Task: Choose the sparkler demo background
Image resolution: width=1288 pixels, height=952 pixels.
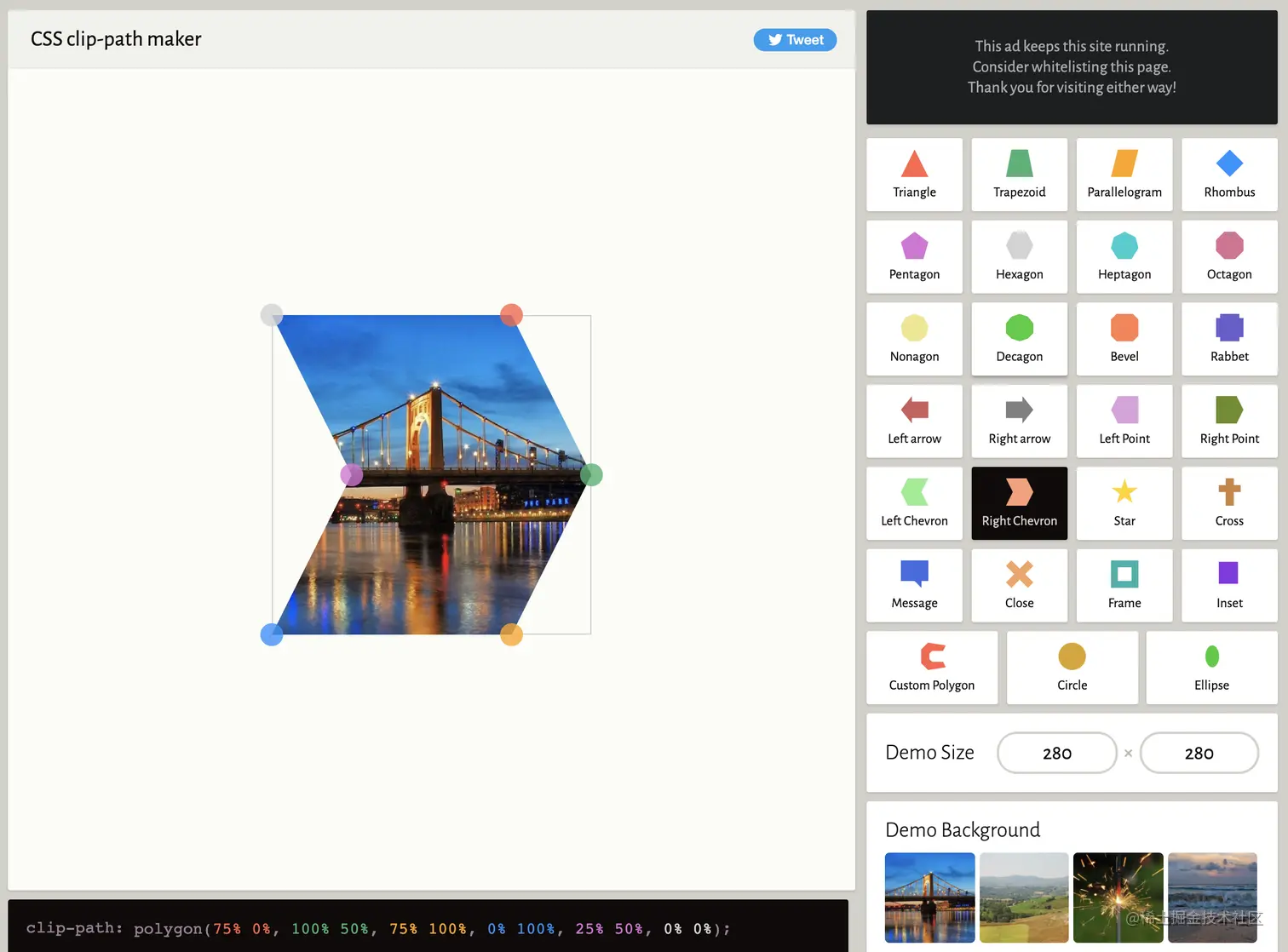Action: tap(1118, 898)
